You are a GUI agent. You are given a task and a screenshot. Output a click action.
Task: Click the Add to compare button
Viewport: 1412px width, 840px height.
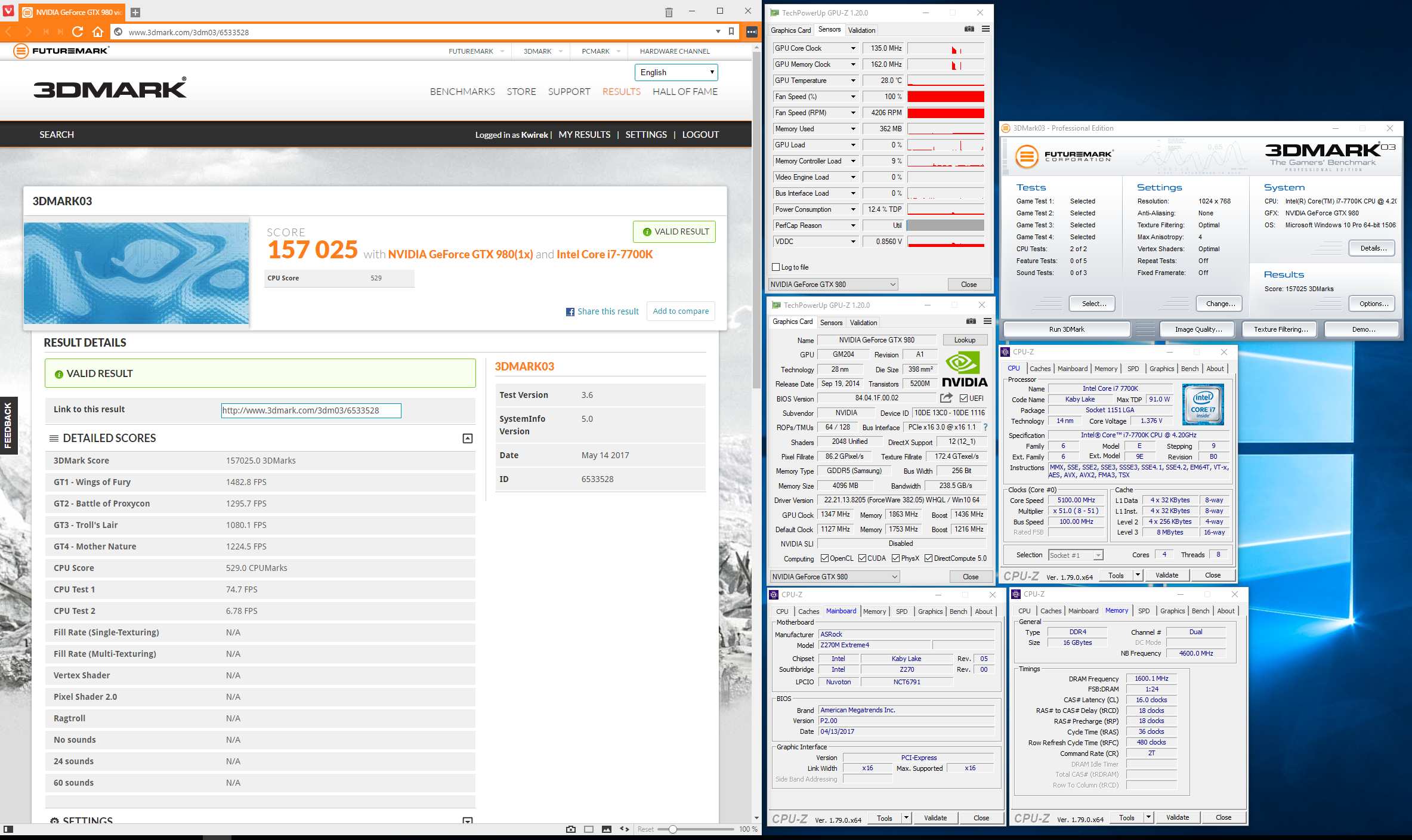681,311
